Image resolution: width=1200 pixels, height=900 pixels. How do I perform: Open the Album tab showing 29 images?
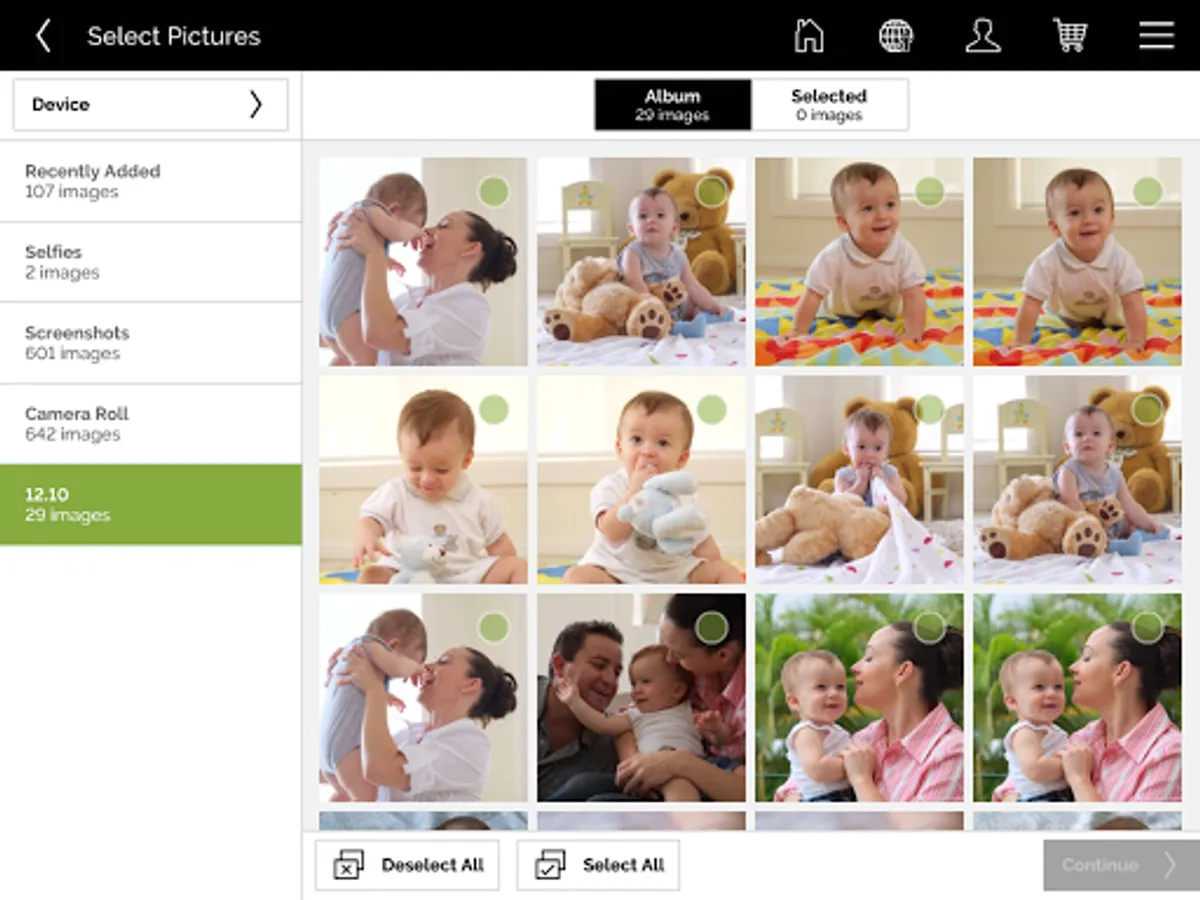tap(672, 103)
